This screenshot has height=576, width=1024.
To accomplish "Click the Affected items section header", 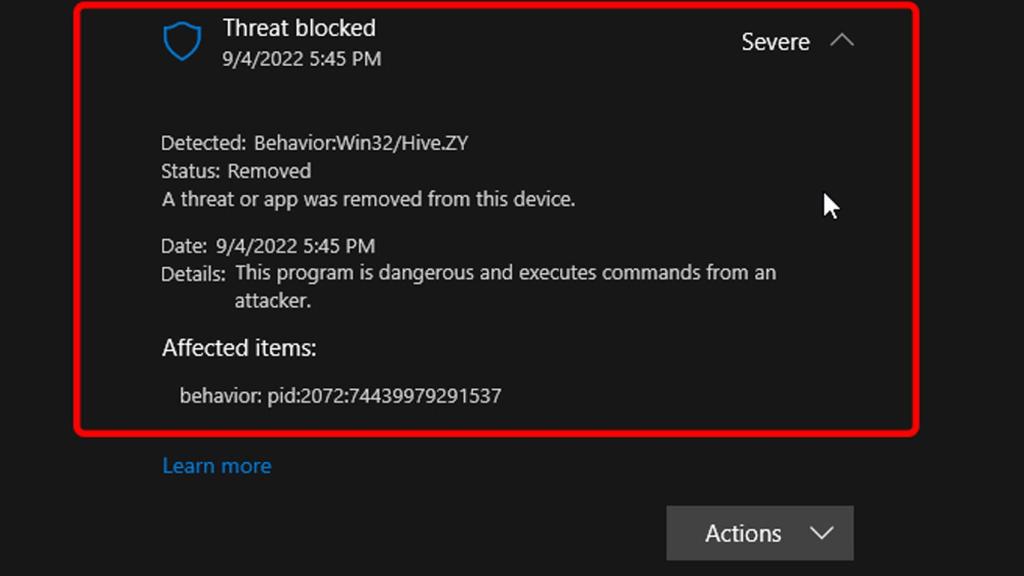I will (238, 348).
